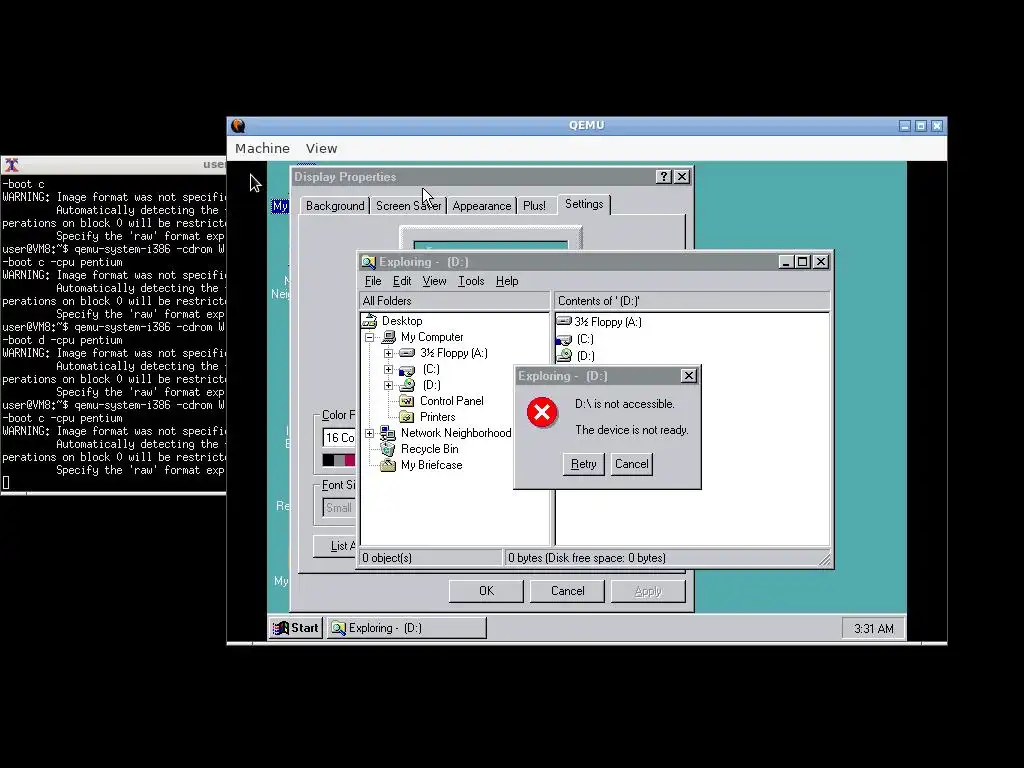Switch to the Appearance tab
Viewport: 1024px width, 768px height.
tap(482, 206)
